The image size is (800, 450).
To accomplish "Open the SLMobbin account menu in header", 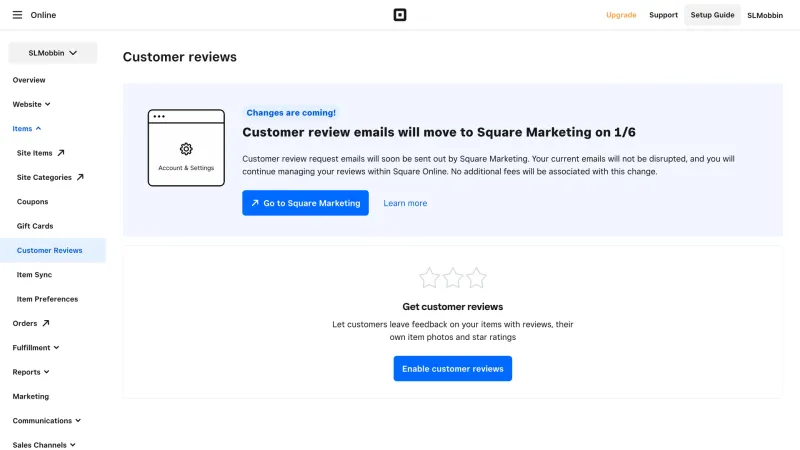I will click(765, 15).
